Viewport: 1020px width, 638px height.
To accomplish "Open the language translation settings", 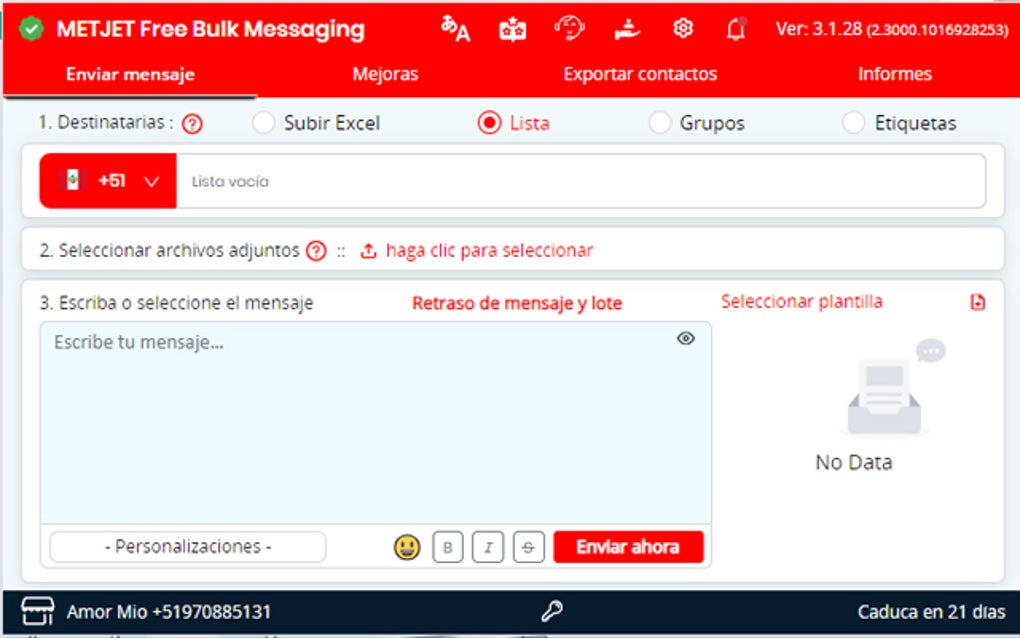I will click(453, 30).
